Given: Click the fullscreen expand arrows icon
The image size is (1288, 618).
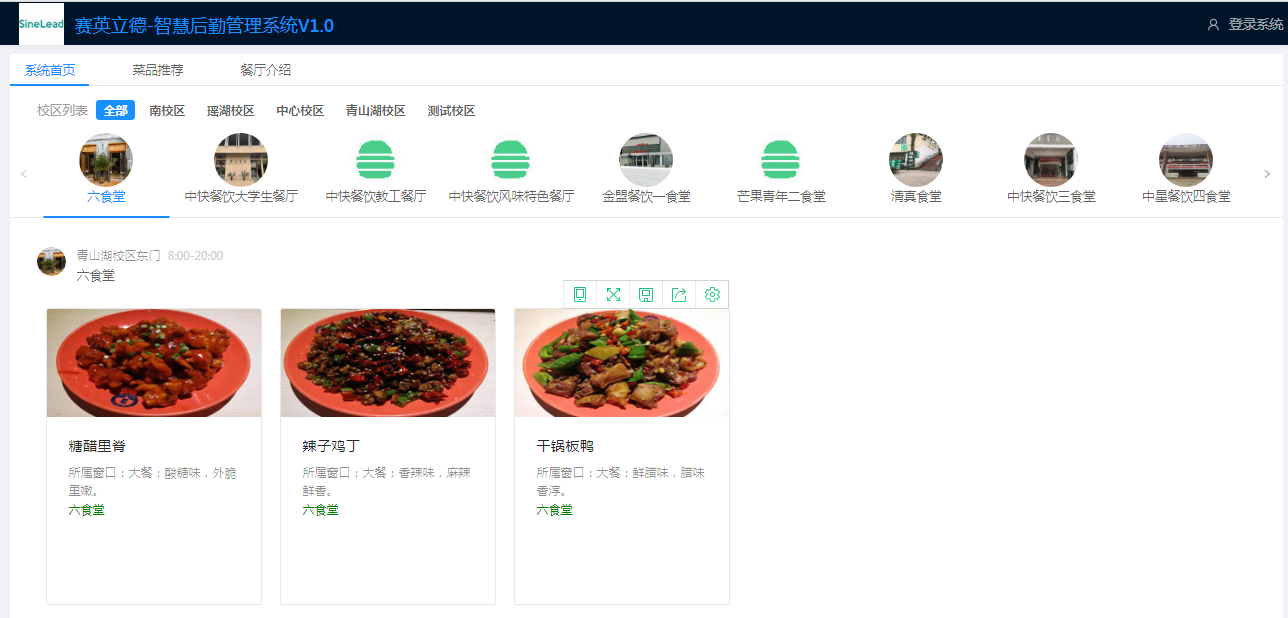Looking at the screenshot, I should (x=613, y=294).
